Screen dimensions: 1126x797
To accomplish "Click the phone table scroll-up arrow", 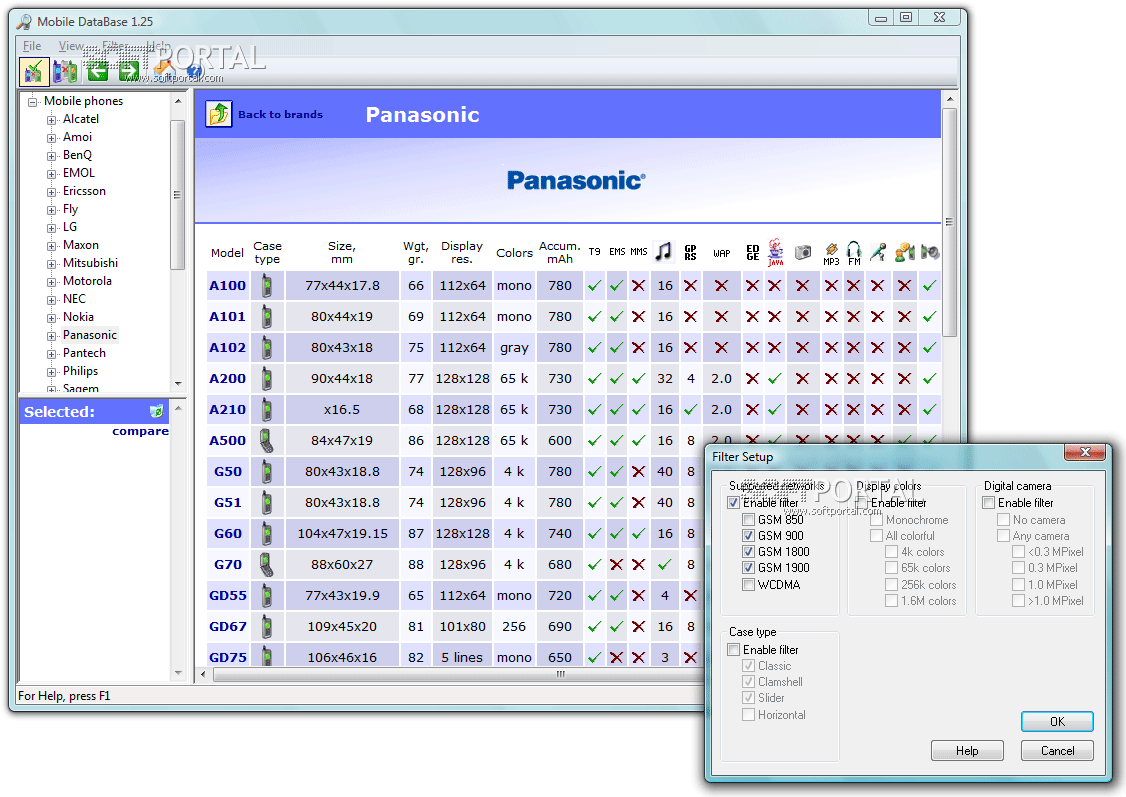I will [x=949, y=99].
